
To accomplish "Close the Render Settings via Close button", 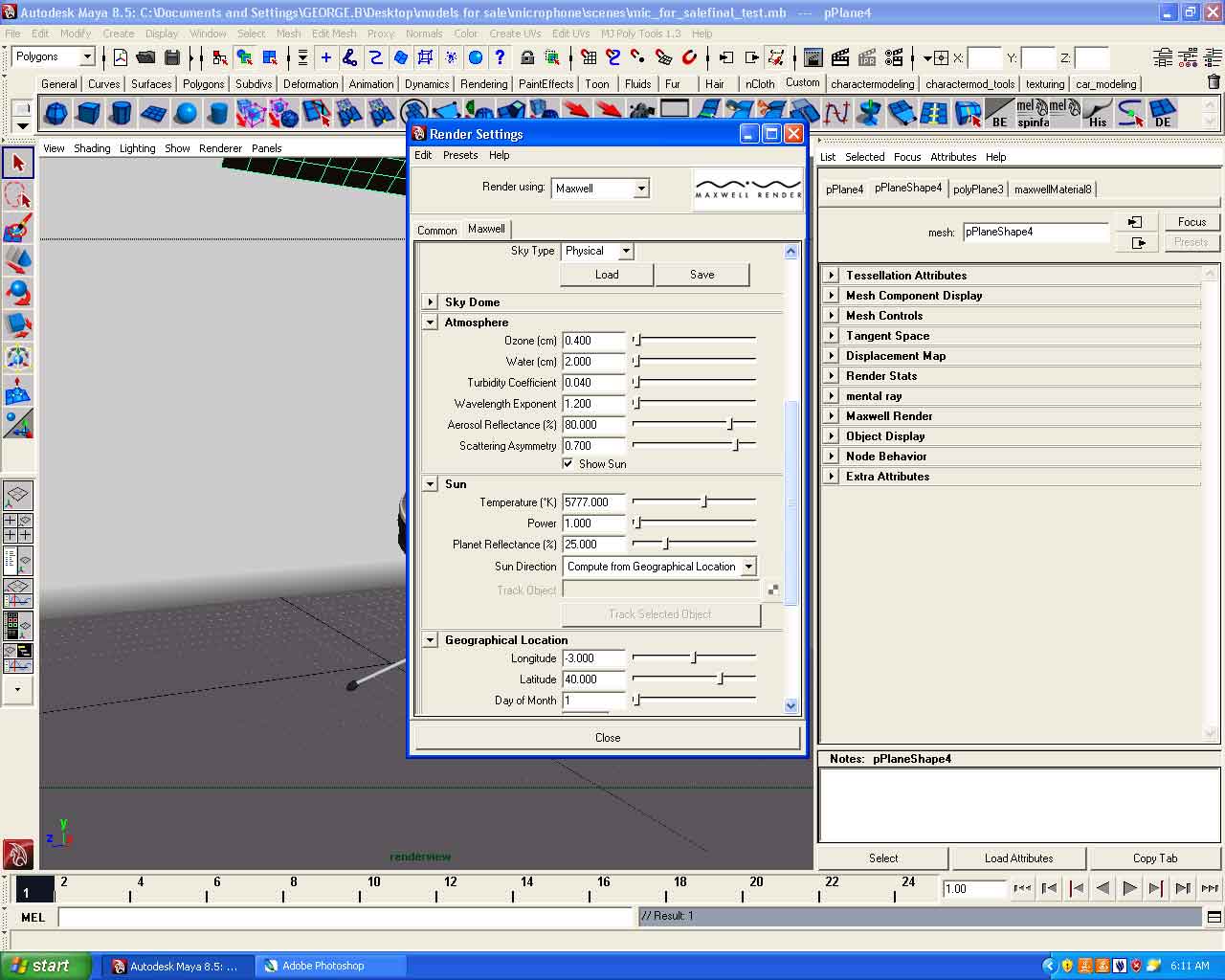I will click(608, 738).
